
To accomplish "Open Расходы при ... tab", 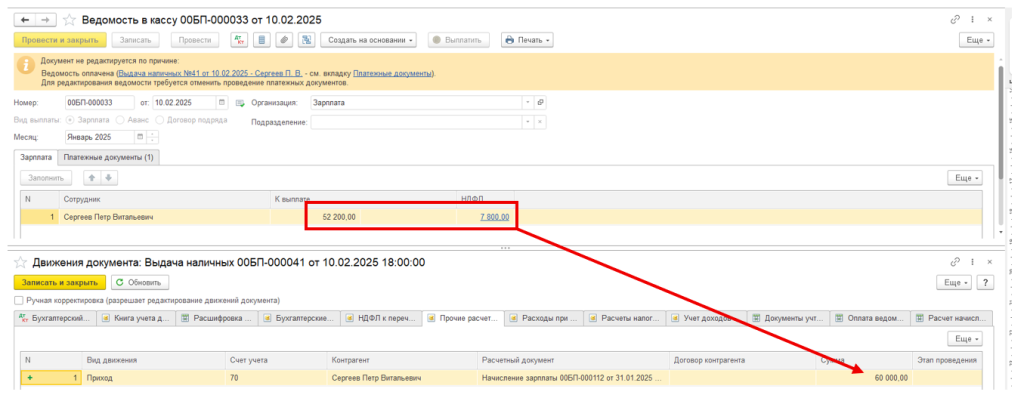I will pyautogui.click(x=544, y=318).
